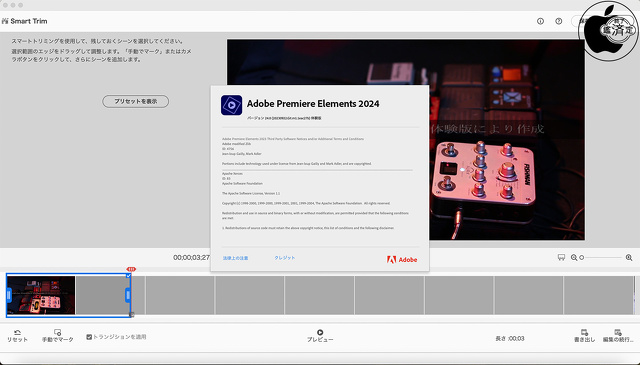The image size is (640, 365).
Task: Click the zoom out magnifier icon
Action: [x=574, y=257]
